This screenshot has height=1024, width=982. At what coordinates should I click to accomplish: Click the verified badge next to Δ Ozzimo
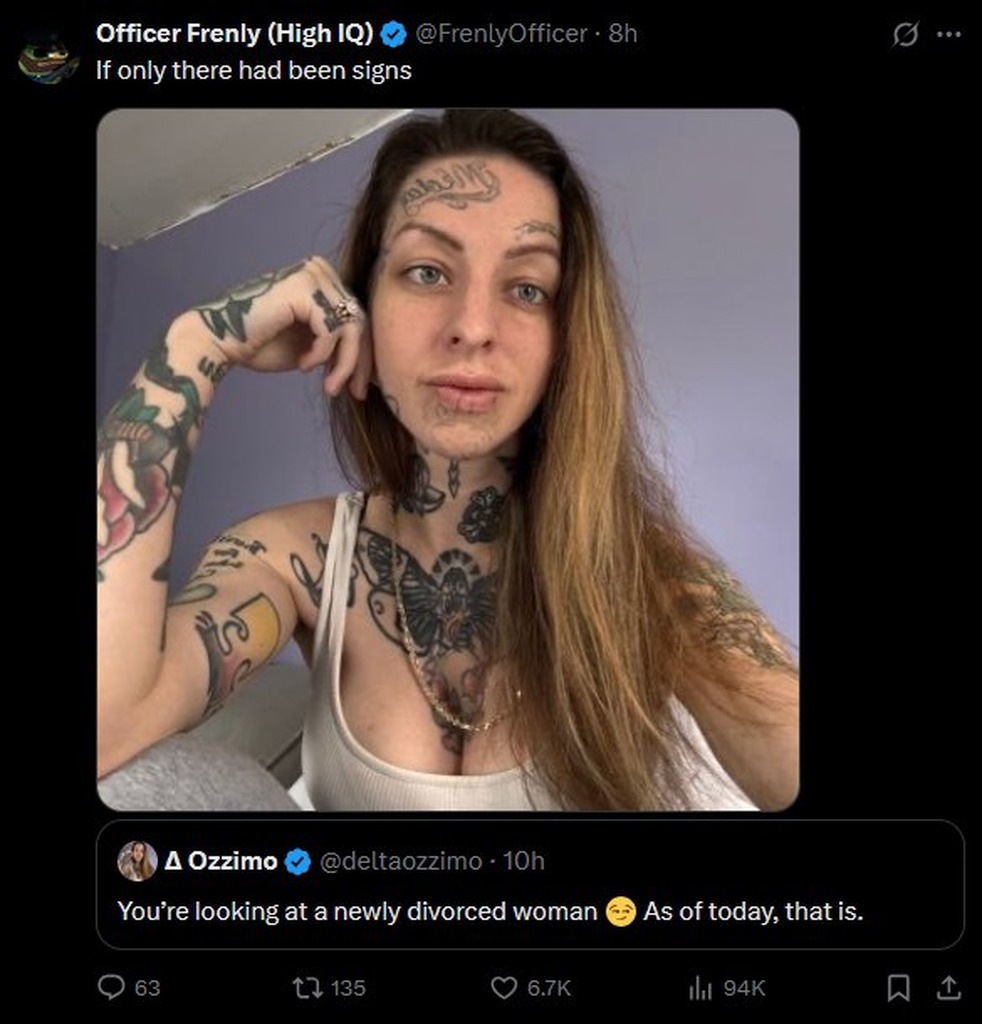[x=297, y=861]
